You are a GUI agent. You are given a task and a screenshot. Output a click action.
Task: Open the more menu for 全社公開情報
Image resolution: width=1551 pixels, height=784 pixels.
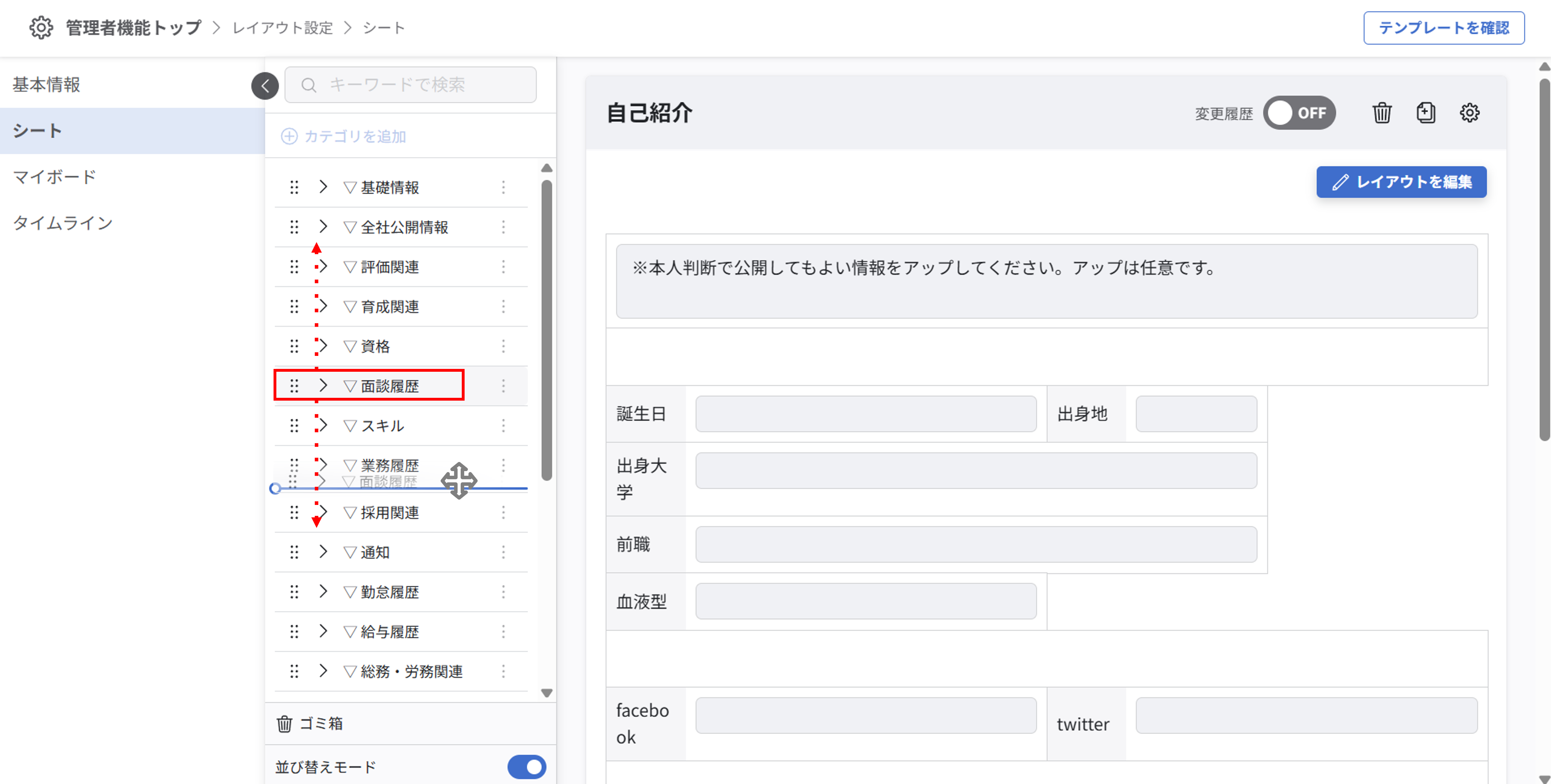pos(503,227)
